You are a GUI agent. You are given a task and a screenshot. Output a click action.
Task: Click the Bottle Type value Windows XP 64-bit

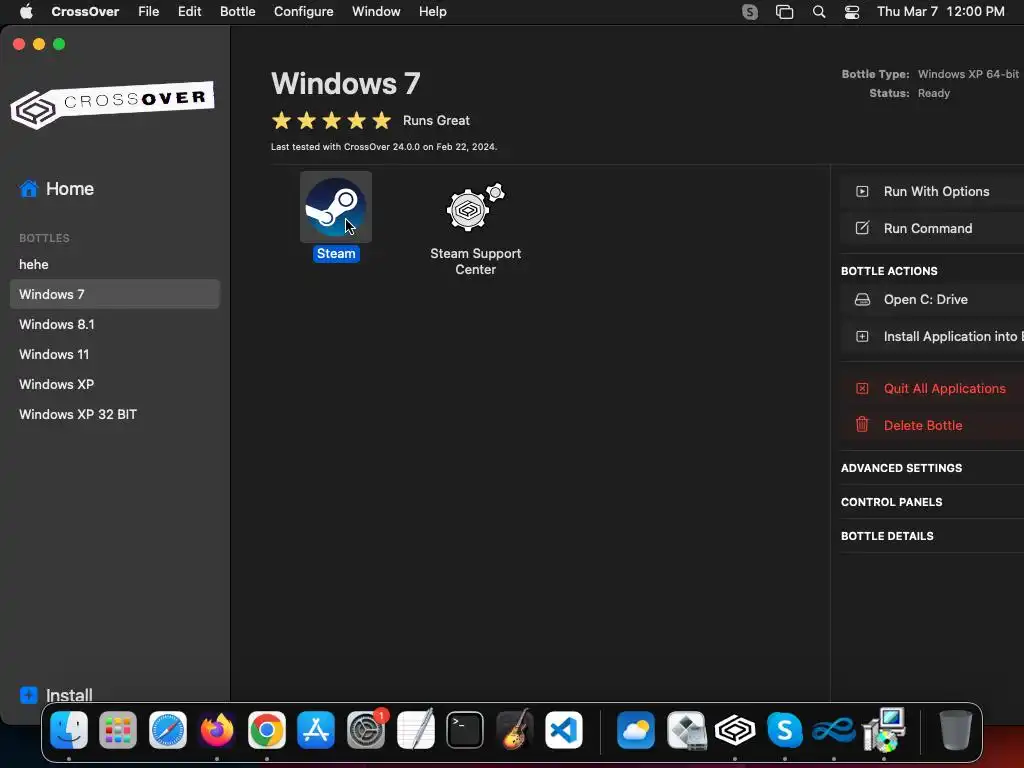(968, 74)
